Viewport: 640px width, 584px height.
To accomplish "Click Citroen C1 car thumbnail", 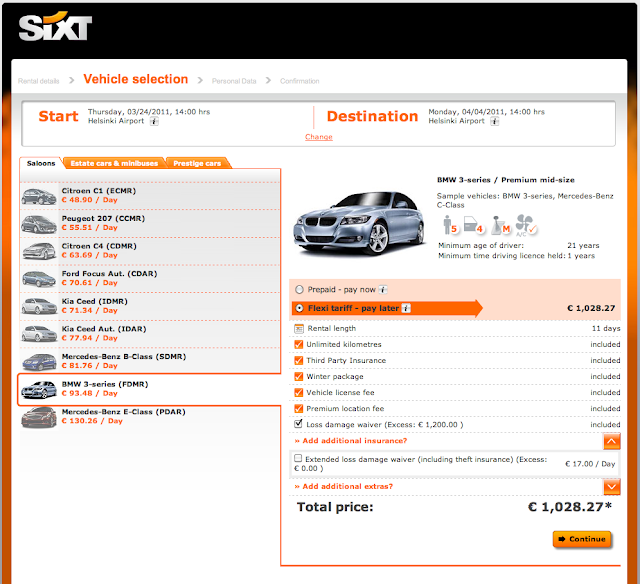I will (x=39, y=196).
